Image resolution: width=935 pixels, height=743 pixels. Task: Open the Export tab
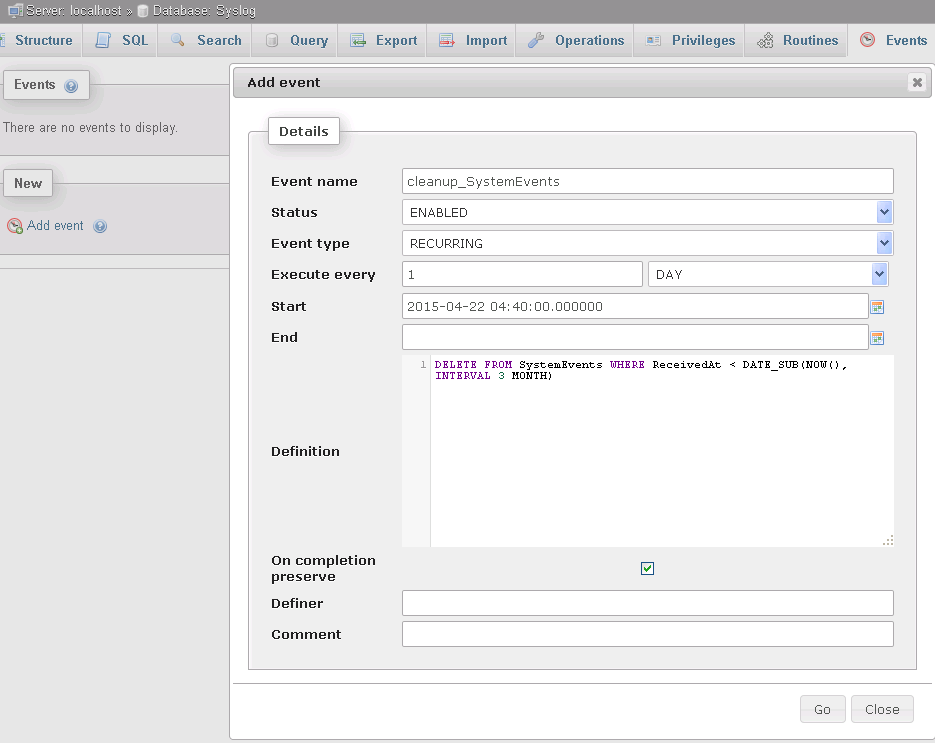[383, 41]
